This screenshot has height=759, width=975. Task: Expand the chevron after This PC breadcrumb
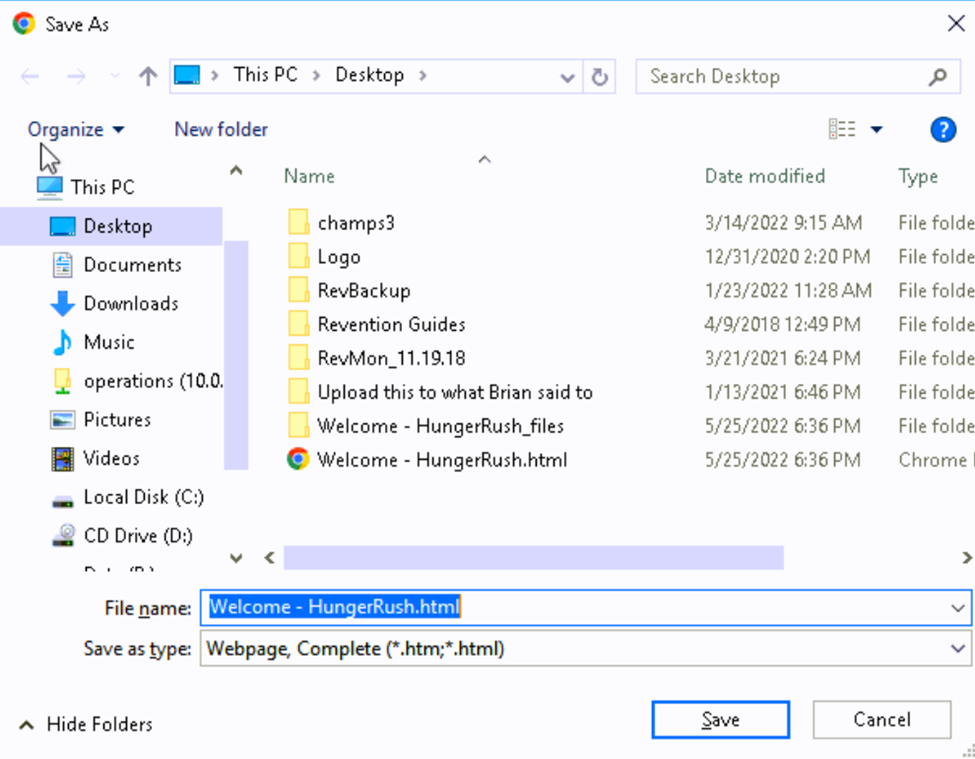[317, 76]
